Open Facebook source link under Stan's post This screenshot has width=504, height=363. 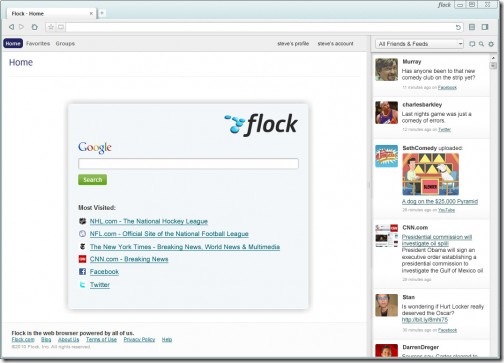[x=447, y=330]
